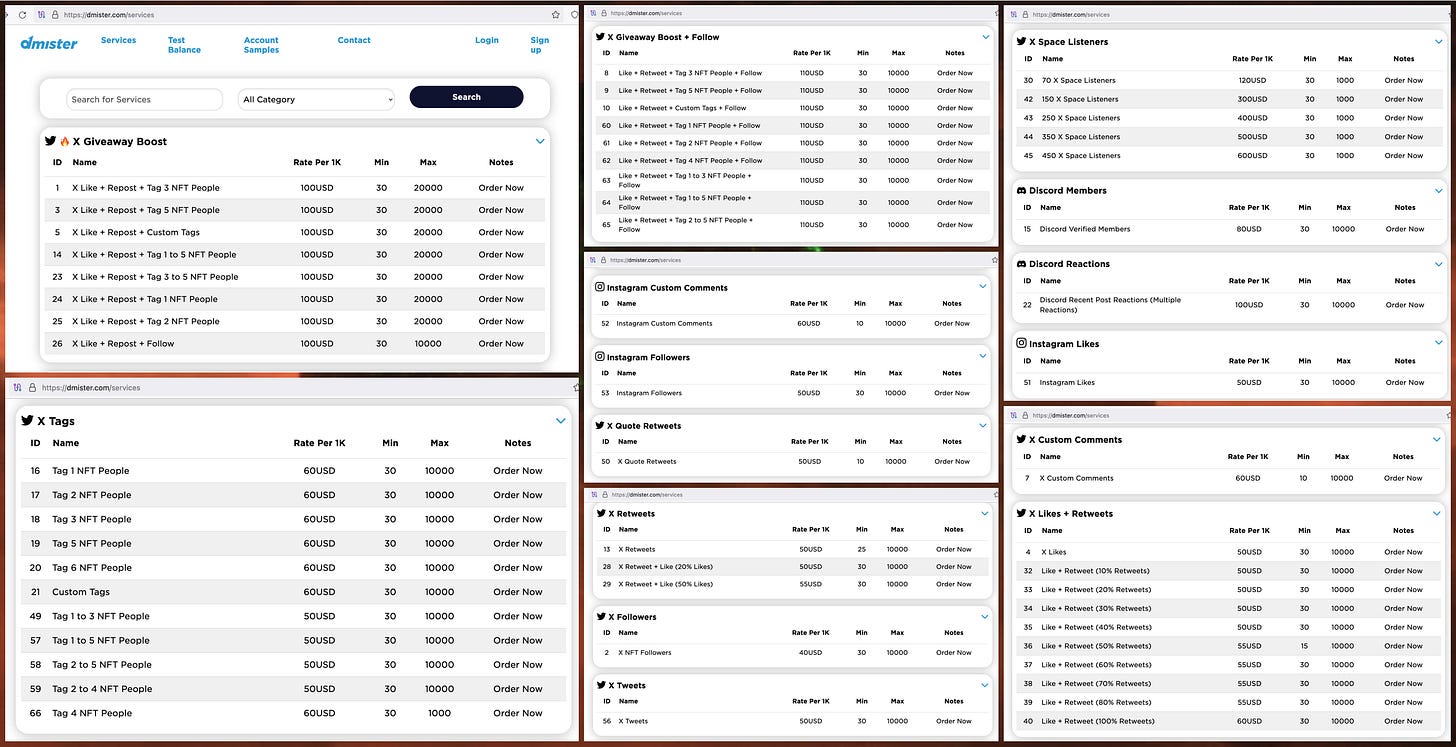Order Now for X Like + Repost + Custom Tags
Viewport: 1456px width, 747px height.
[501, 232]
